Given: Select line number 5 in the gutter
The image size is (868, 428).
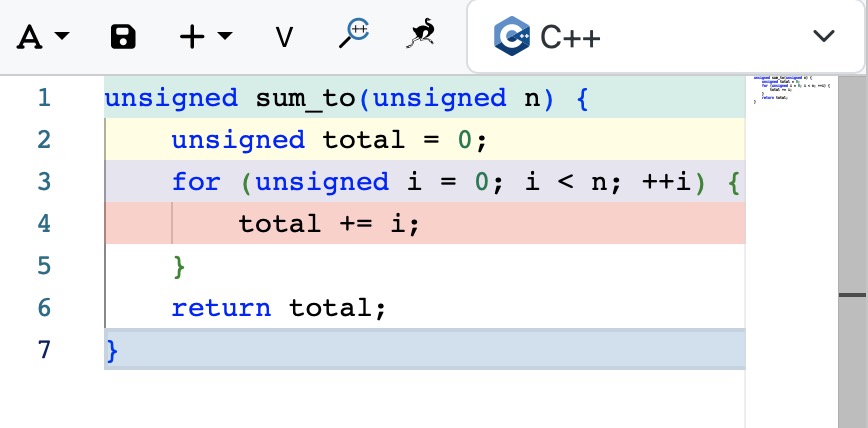Looking at the screenshot, I should tap(44, 266).
